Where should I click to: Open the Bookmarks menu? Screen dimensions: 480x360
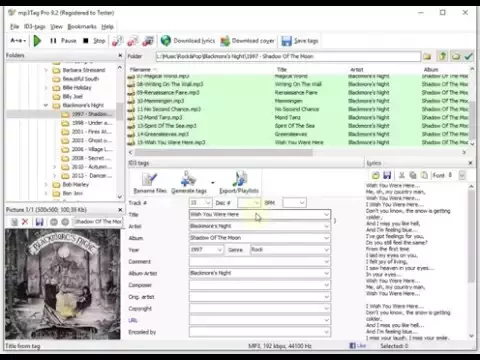(x=82, y=27)
